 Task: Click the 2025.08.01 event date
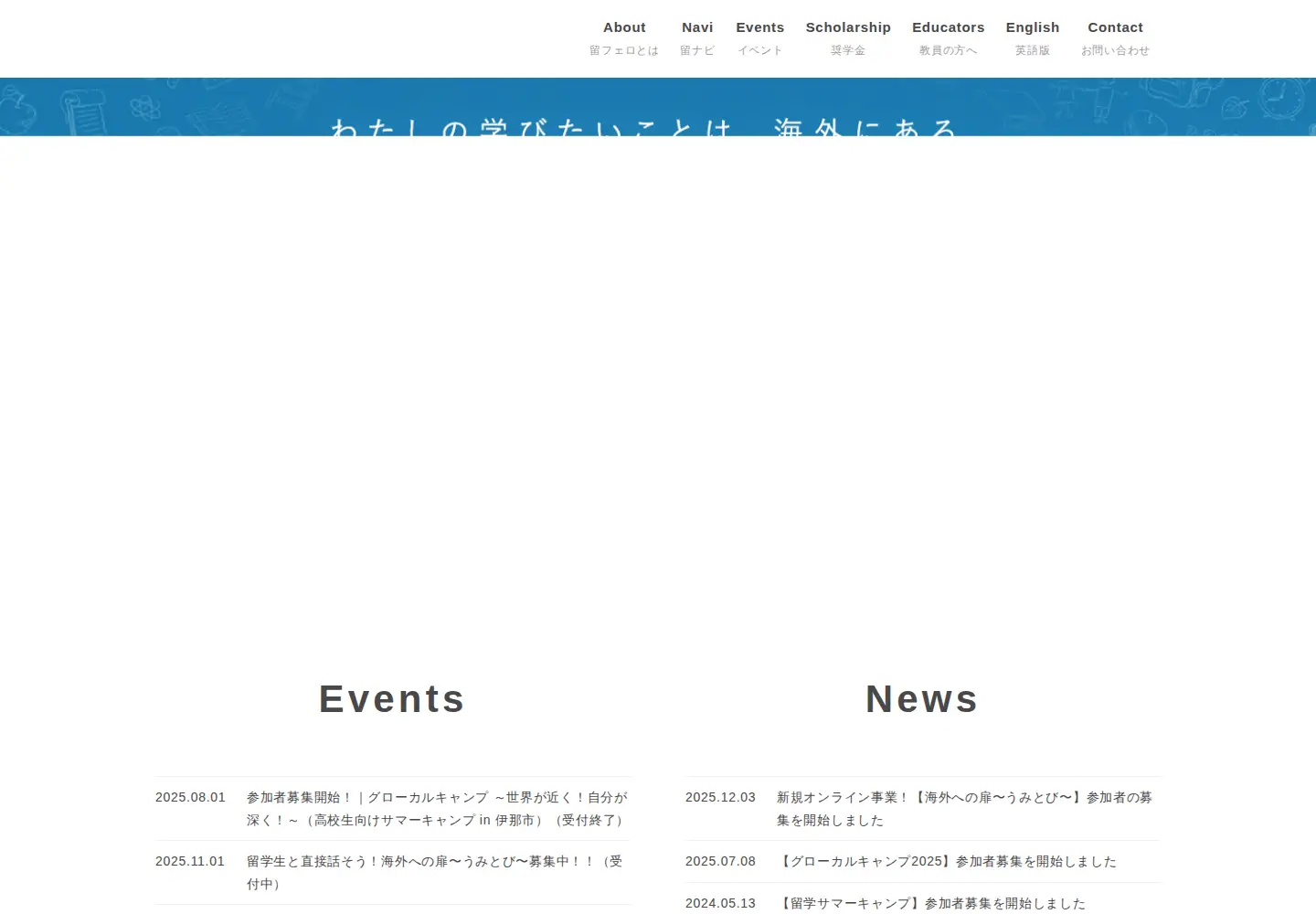click(190, 797)
